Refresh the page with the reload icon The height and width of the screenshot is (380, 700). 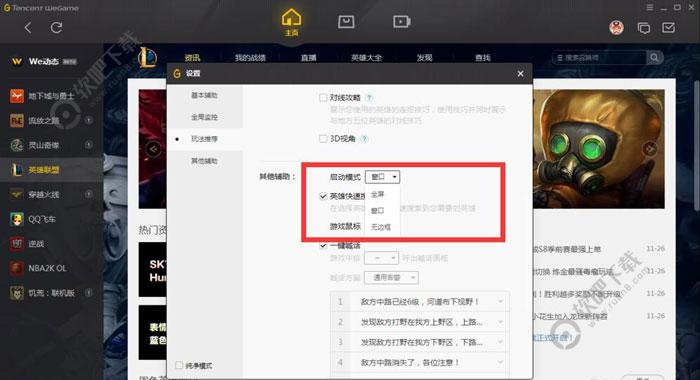pyautogui.click(x=56, y=28)
